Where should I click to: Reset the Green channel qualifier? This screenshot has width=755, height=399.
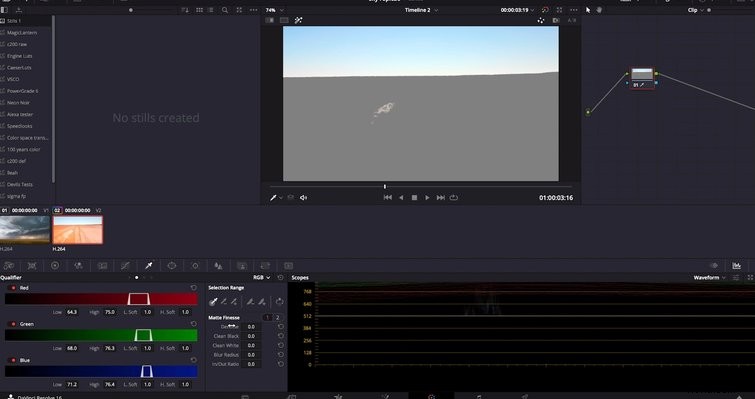pos(194,324)
